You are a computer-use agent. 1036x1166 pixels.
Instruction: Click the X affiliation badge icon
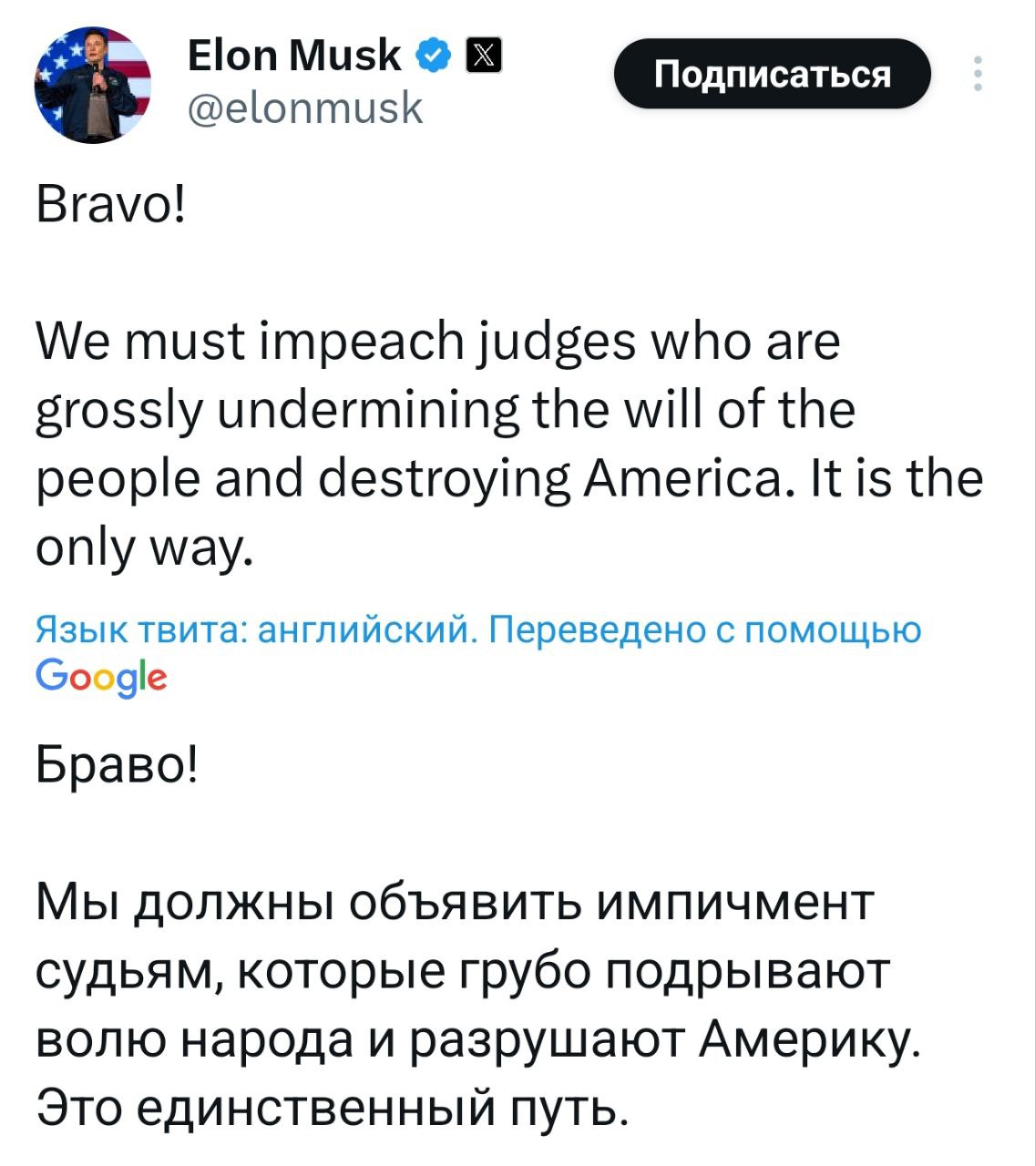point(484,56)
